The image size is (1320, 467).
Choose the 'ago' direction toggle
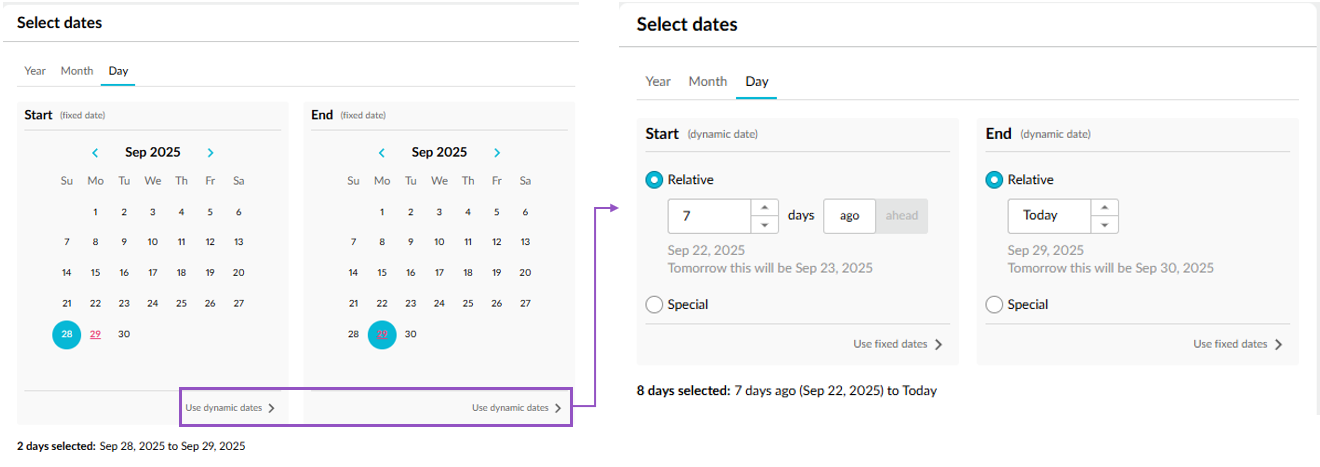pos(849,216)
